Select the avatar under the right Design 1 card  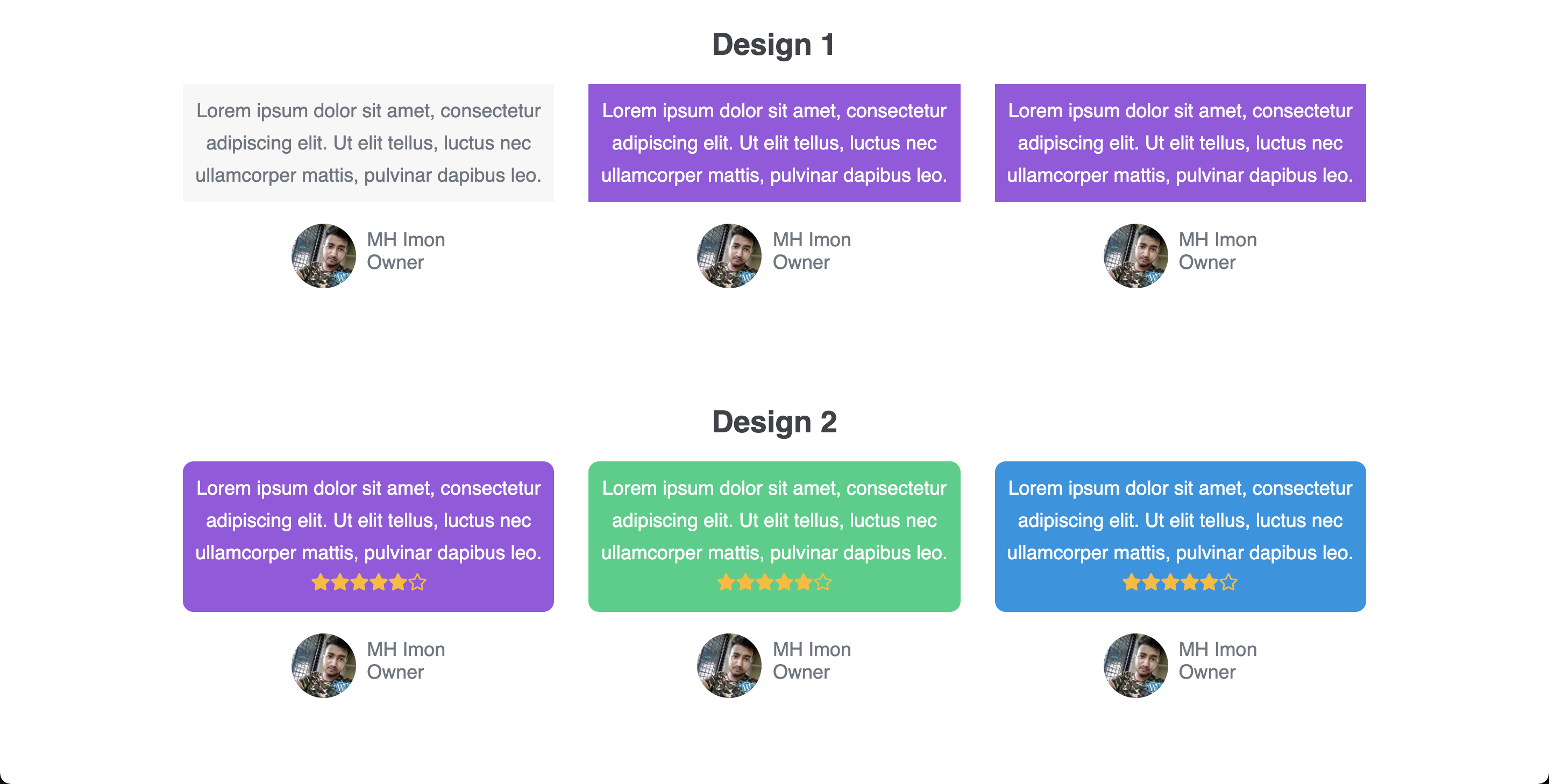coord(1135,255)
